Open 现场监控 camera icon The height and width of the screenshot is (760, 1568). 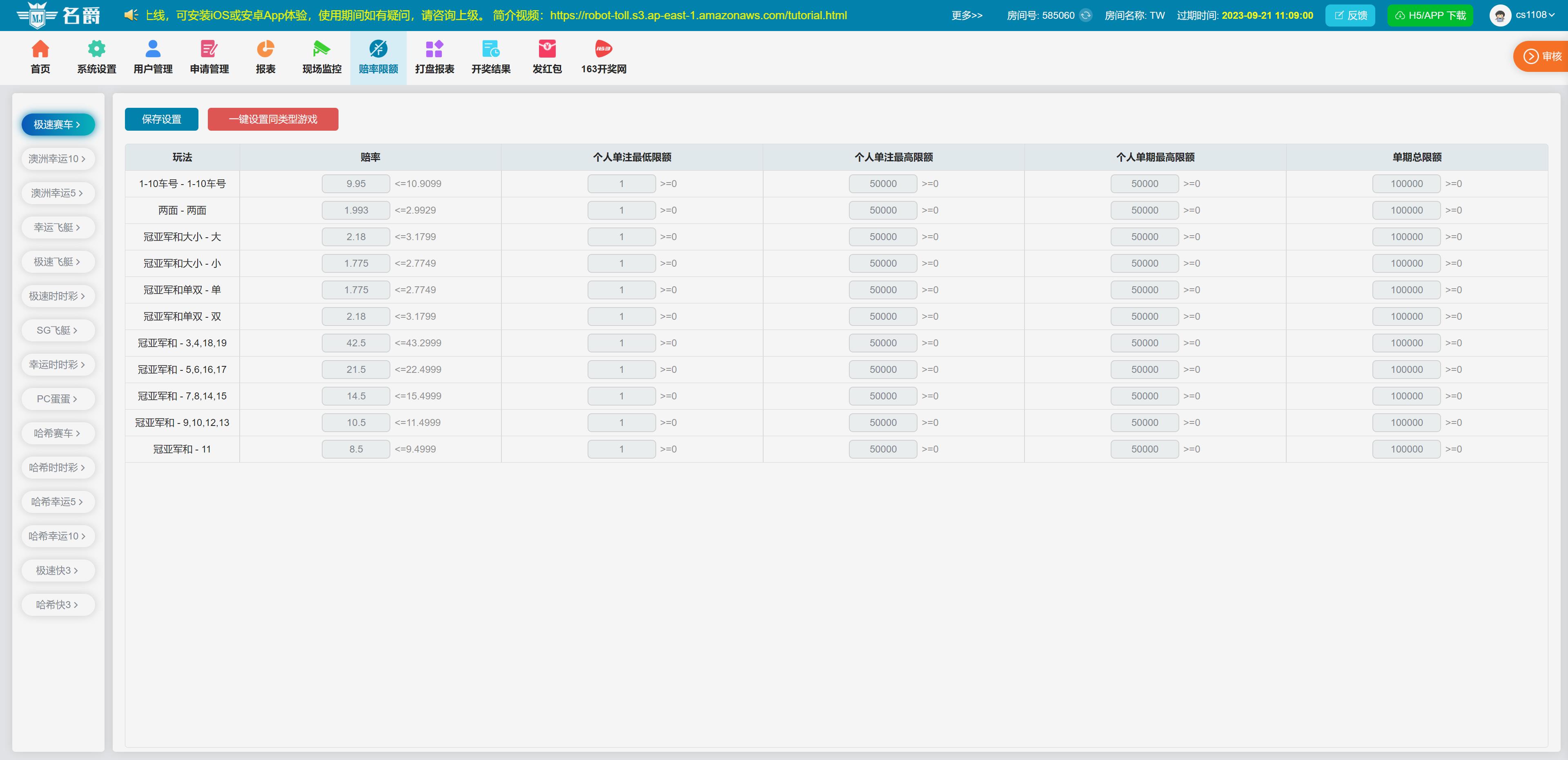(321, 49)
